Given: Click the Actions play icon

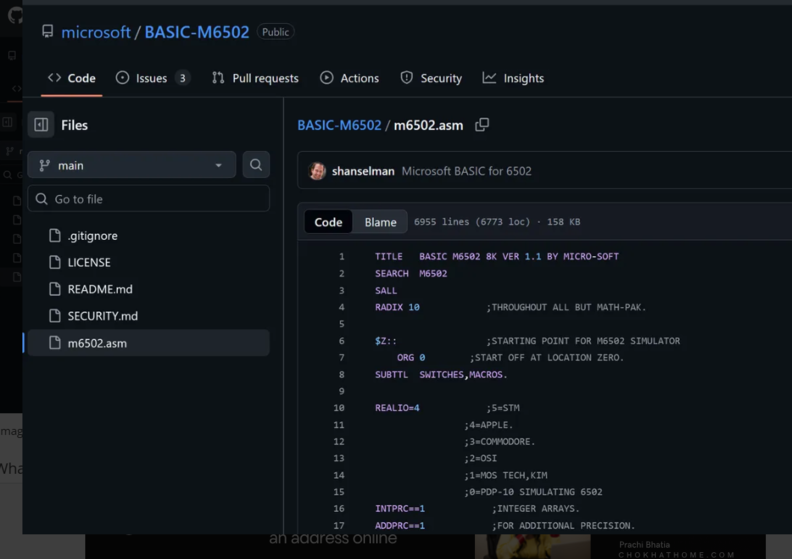Looking at the screenshot, I should pos(326,78).
